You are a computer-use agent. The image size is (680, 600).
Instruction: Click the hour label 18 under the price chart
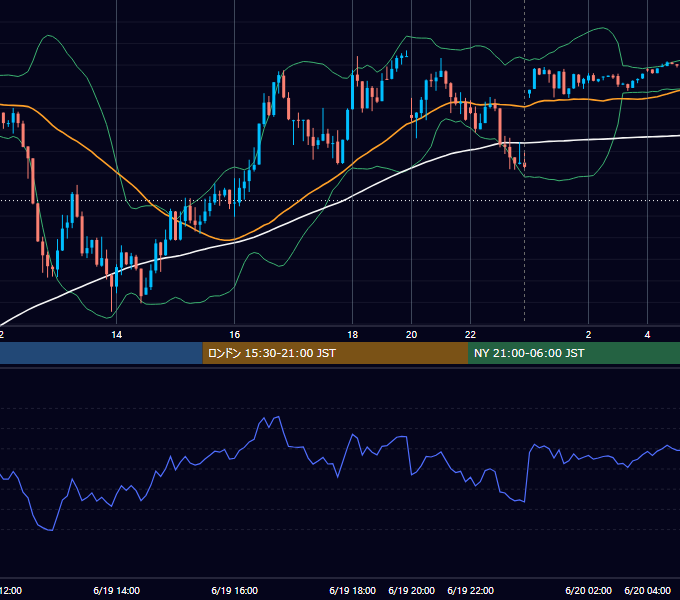click(353, 335)
